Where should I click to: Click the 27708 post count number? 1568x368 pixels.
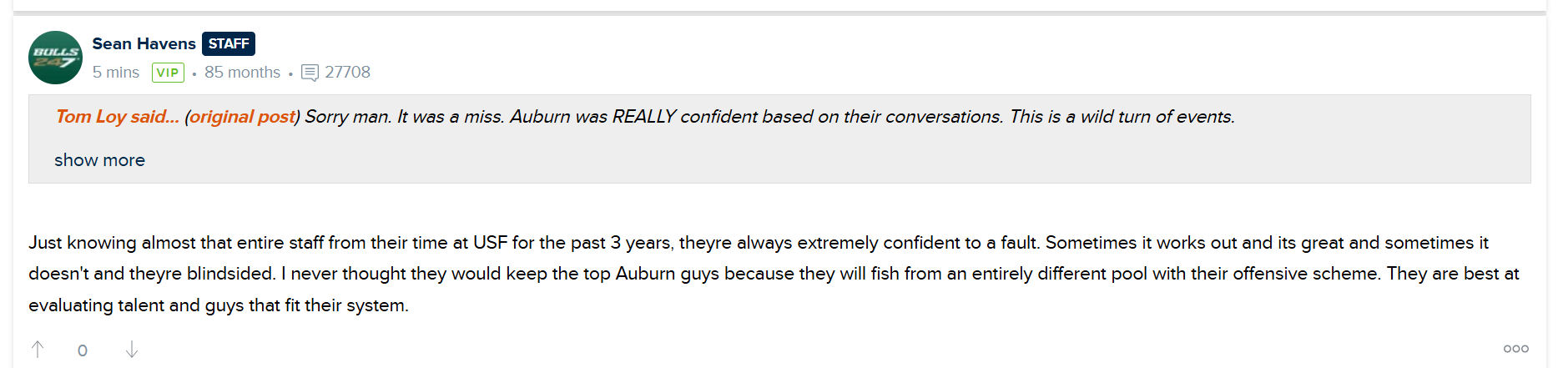pos(347,73)
